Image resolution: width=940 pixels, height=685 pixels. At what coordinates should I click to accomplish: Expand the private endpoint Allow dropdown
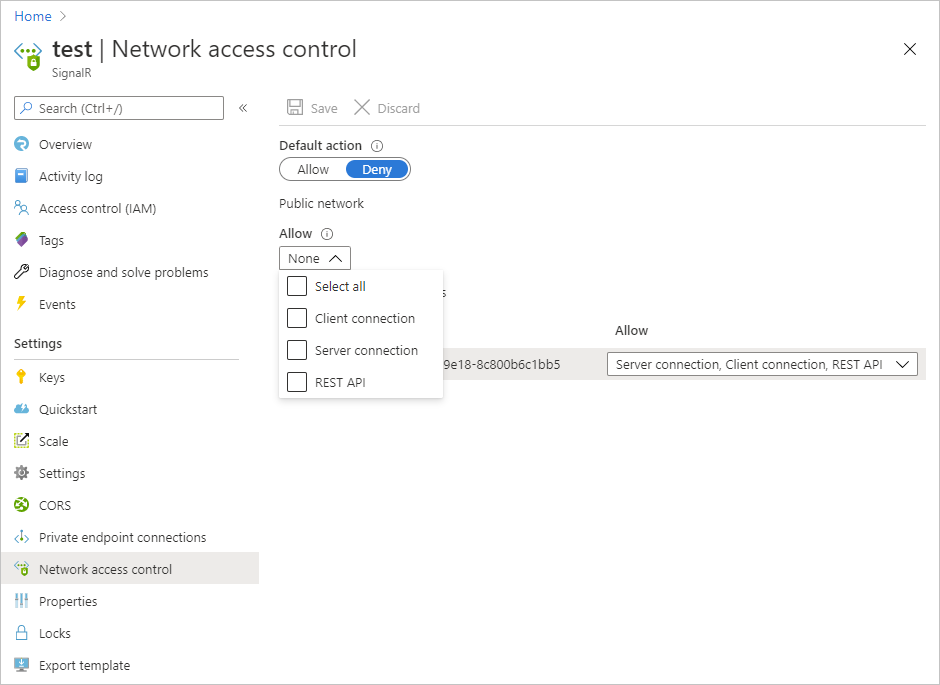pyautogui.click(x=762, y=365)
